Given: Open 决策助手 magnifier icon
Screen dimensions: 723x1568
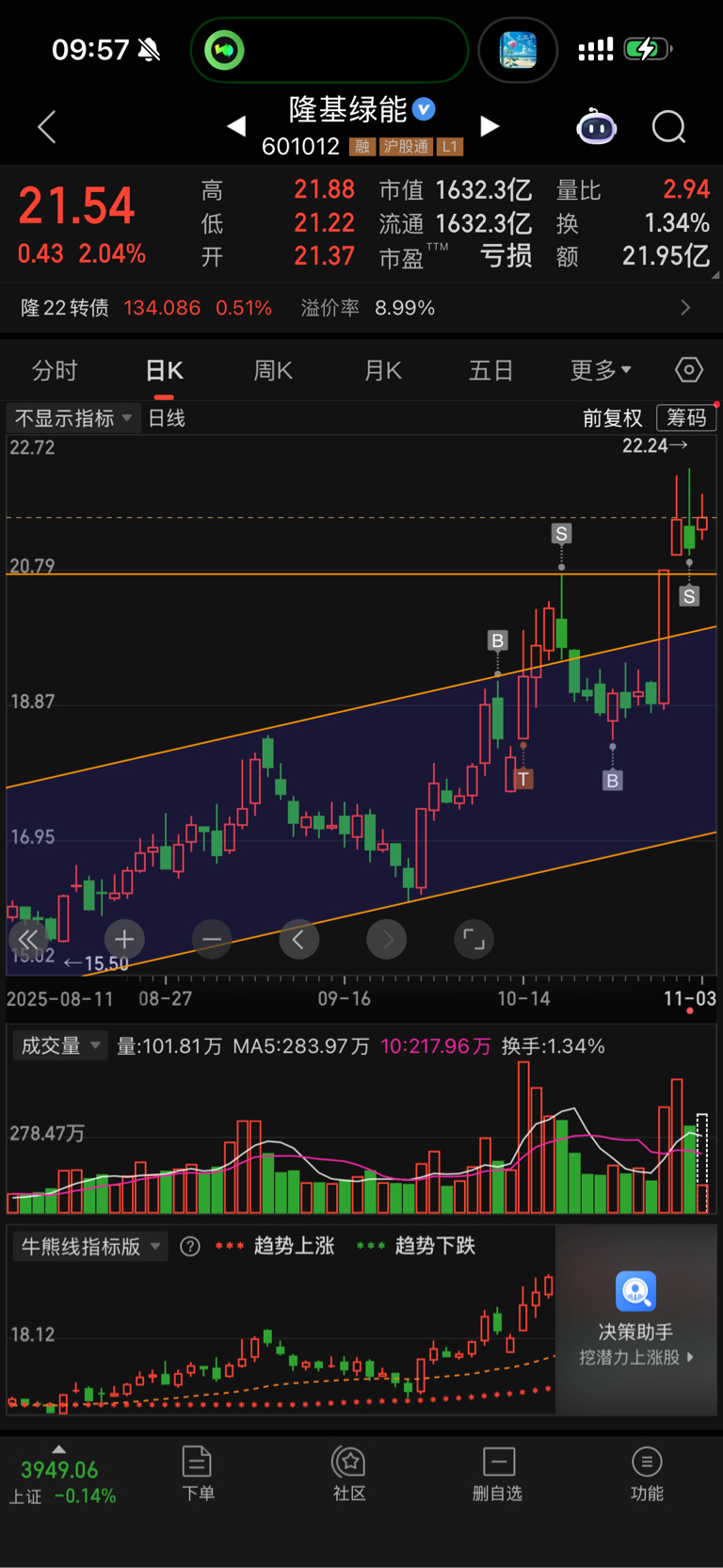Looking at the screenshot, I should click(635, 1291).
